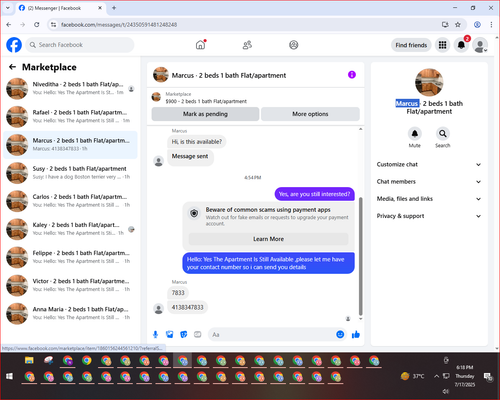Expand Customize chat section

pyautogui.click(x=429, y=164)
